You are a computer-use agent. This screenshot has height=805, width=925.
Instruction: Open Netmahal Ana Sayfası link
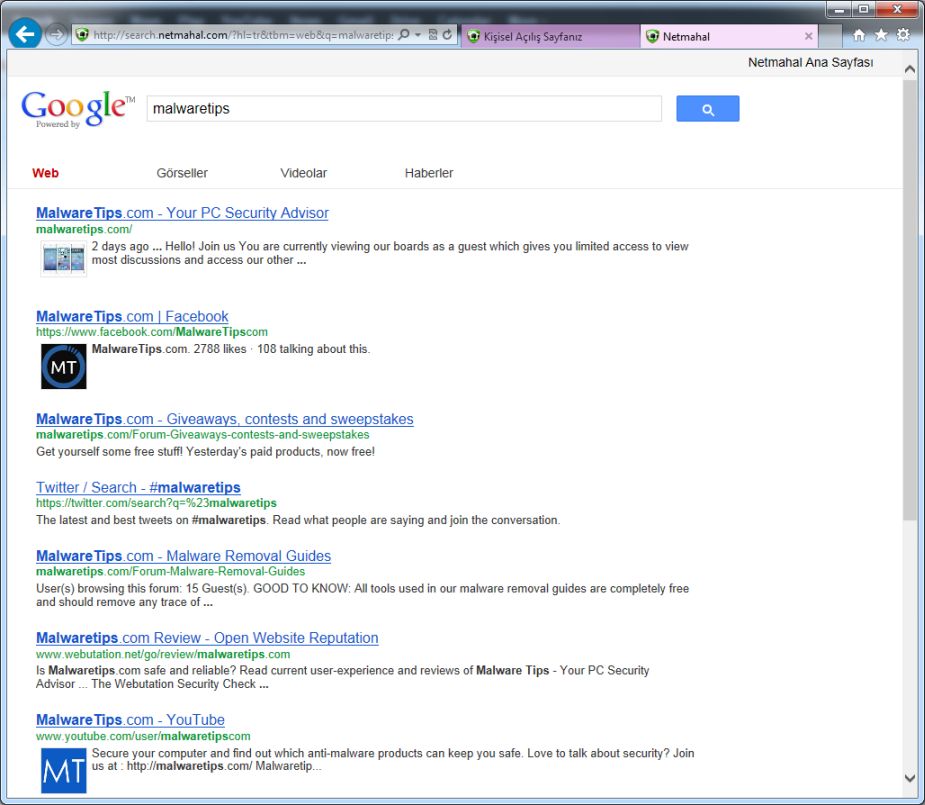tap(810, 63)
